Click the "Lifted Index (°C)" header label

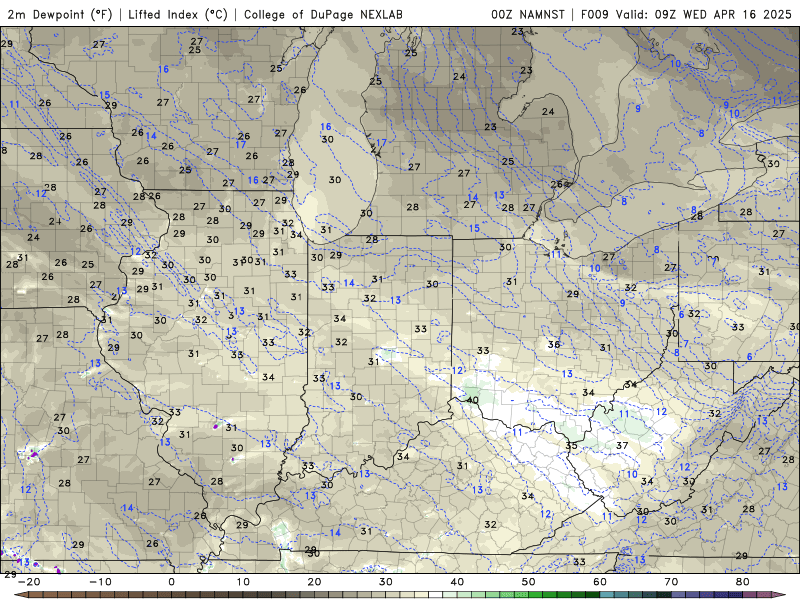click(x=178, y=14)
